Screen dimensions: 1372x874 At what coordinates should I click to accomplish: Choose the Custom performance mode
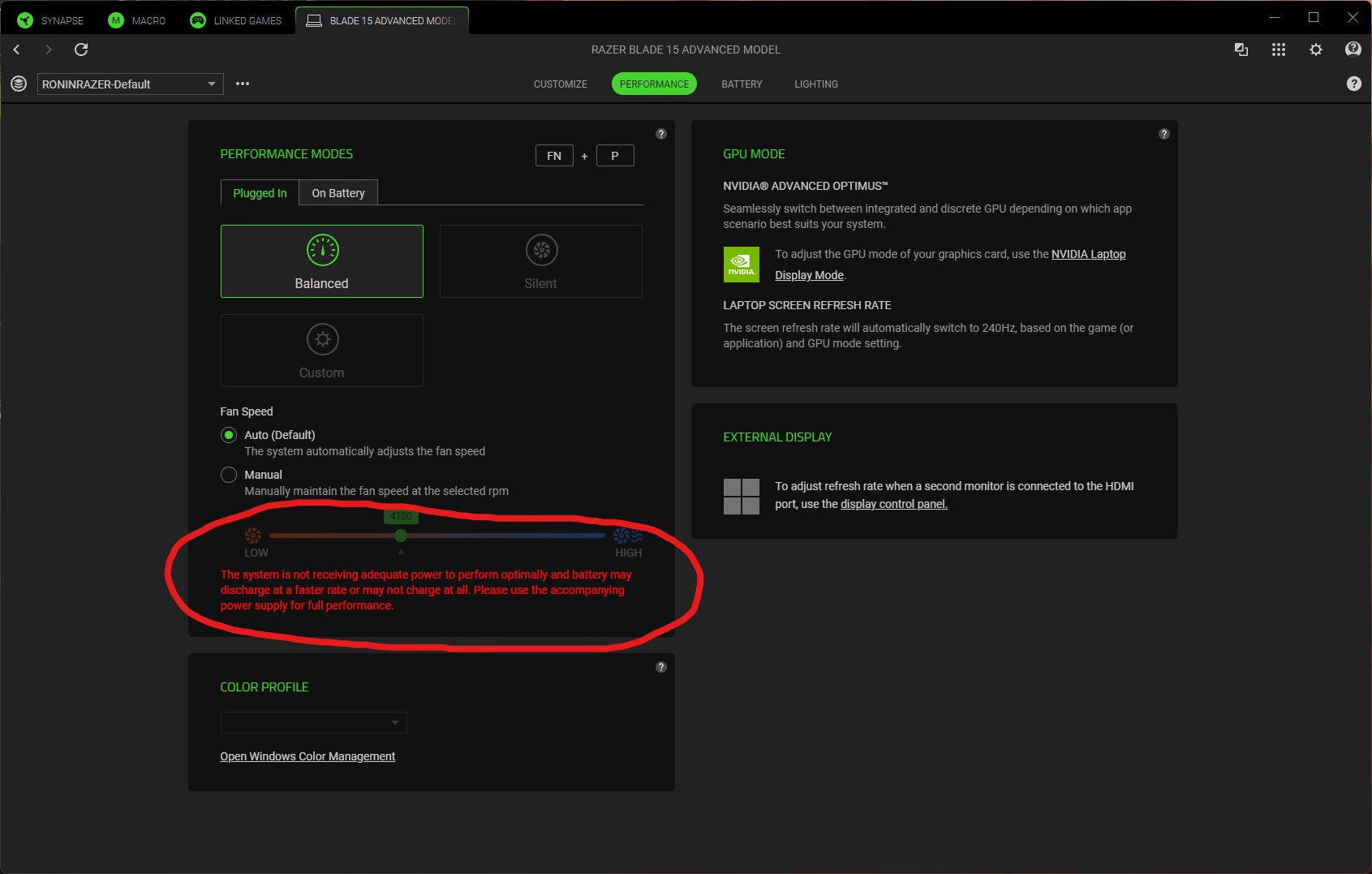coord(322,351)
